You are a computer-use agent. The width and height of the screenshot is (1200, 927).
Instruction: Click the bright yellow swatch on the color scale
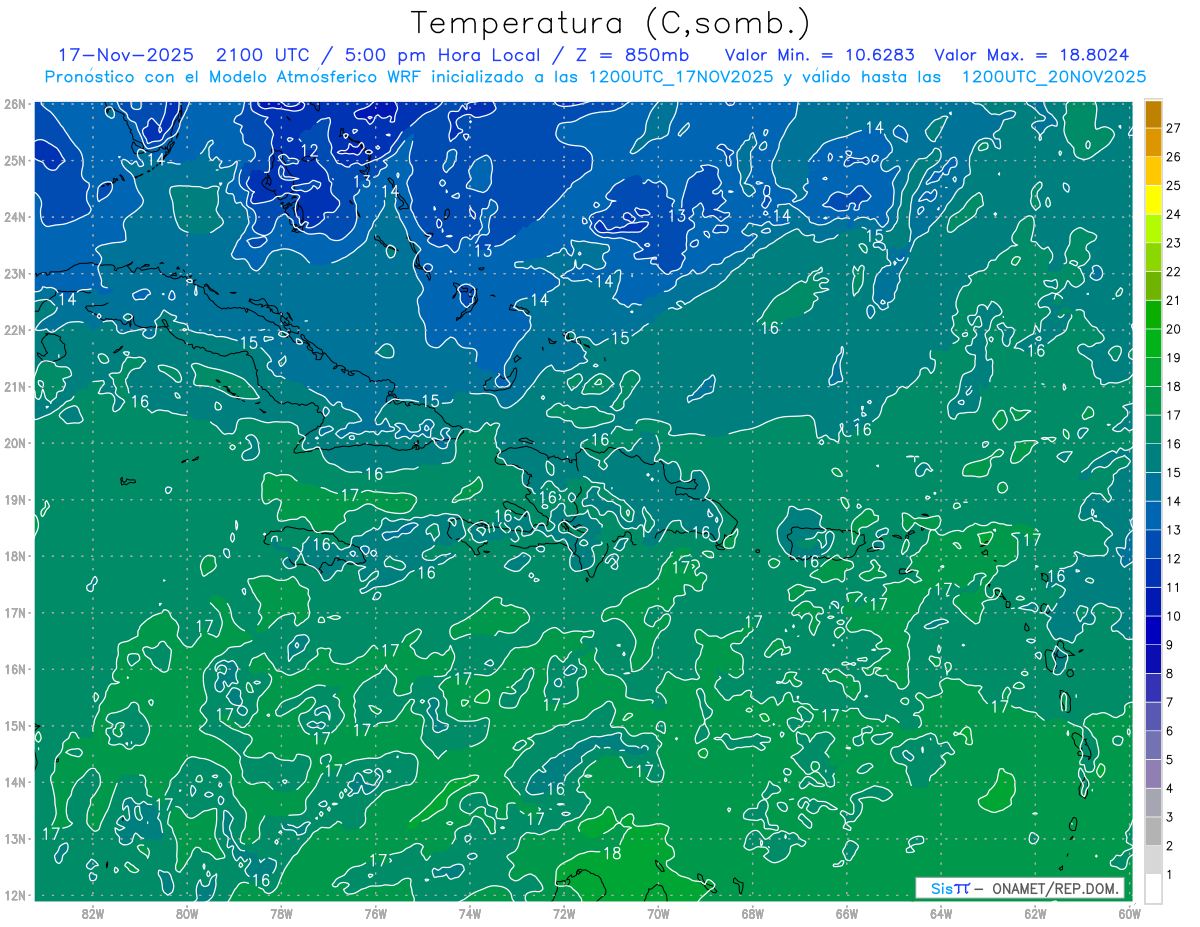coord(1154,200)
